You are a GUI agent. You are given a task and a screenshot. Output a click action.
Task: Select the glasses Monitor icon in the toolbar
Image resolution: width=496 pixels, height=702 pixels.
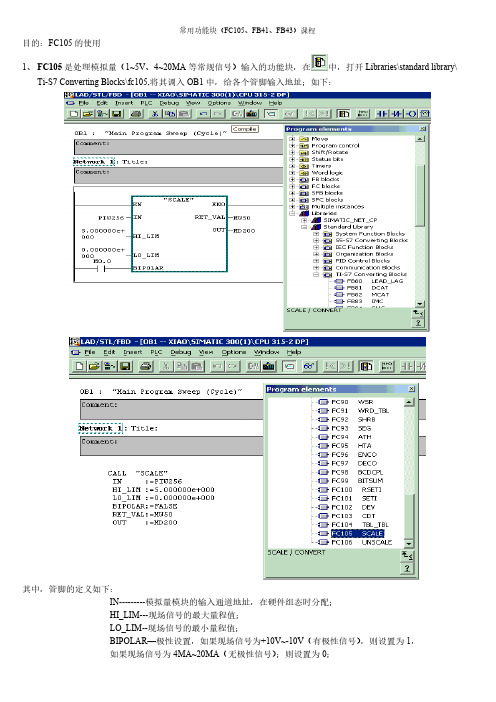coord(308,366)
